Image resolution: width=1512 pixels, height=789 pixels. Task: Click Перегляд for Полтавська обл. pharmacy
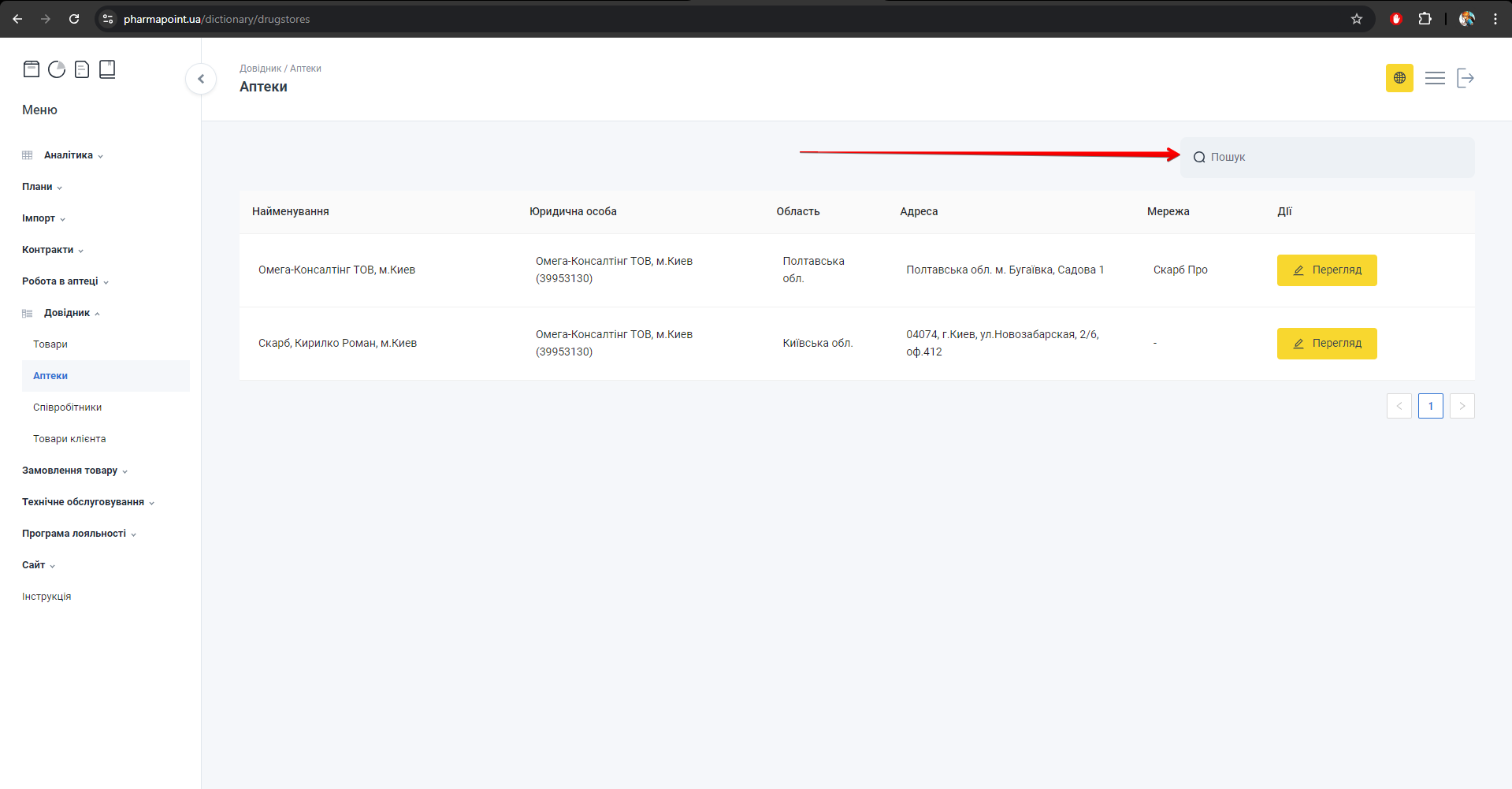point(1327,270)
